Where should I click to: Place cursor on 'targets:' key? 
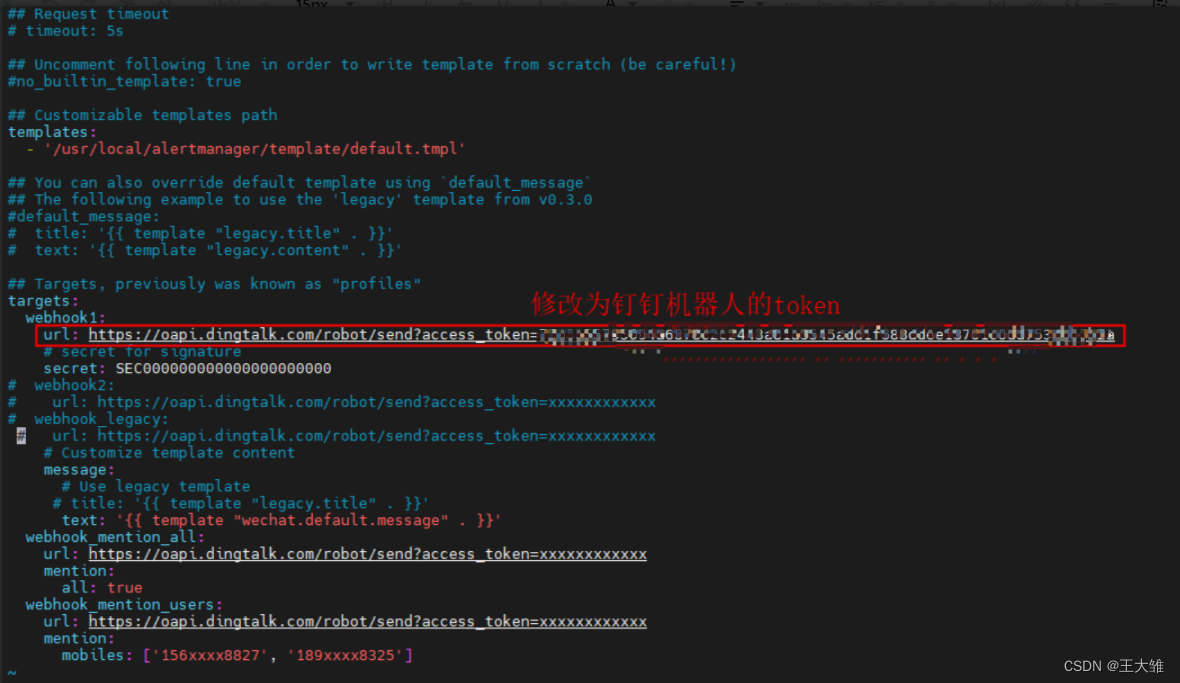tap(43, 301)
